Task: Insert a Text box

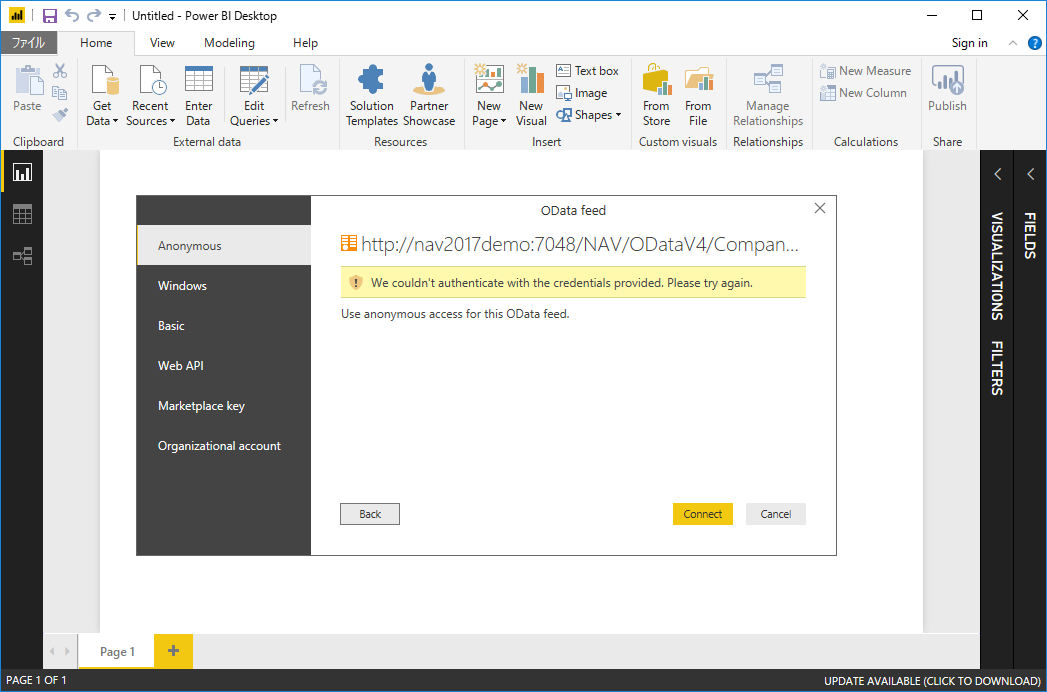Action: coord(587,71)
